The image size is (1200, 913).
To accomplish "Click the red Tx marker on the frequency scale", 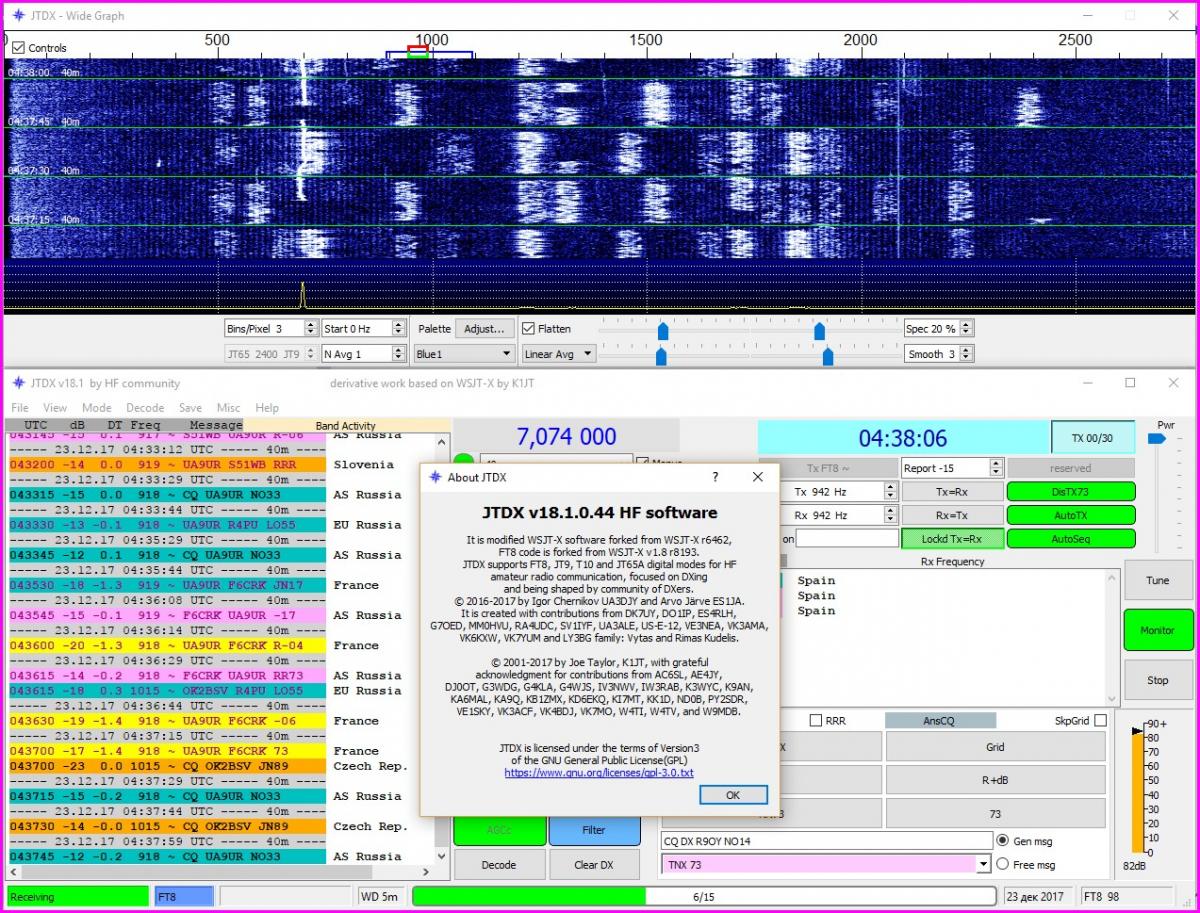I will 418,48.
